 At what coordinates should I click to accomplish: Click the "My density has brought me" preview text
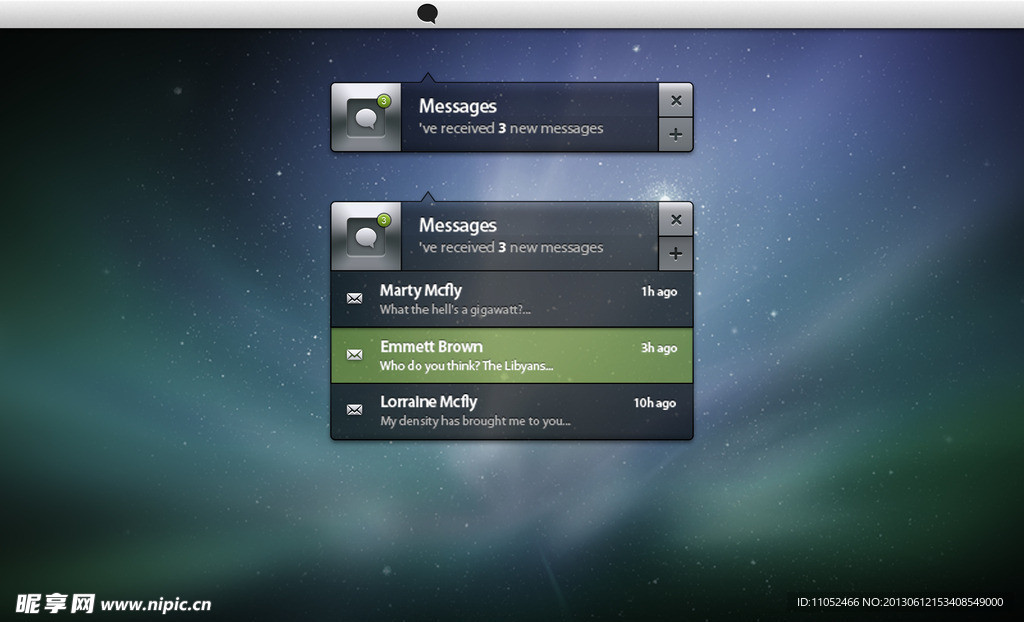[475, 421]
